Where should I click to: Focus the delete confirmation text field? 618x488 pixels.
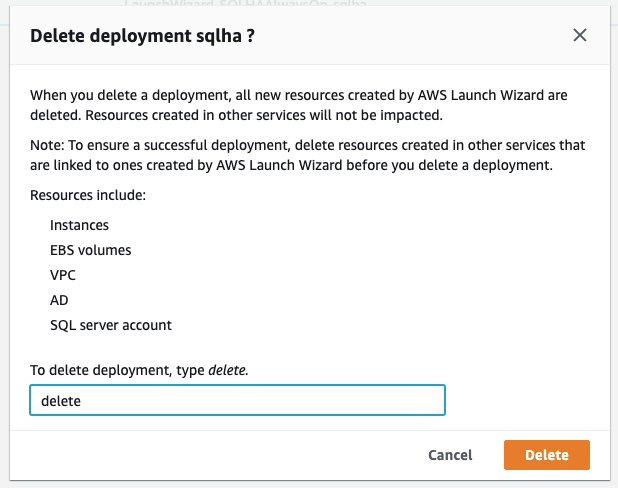(x=237, y=400)
